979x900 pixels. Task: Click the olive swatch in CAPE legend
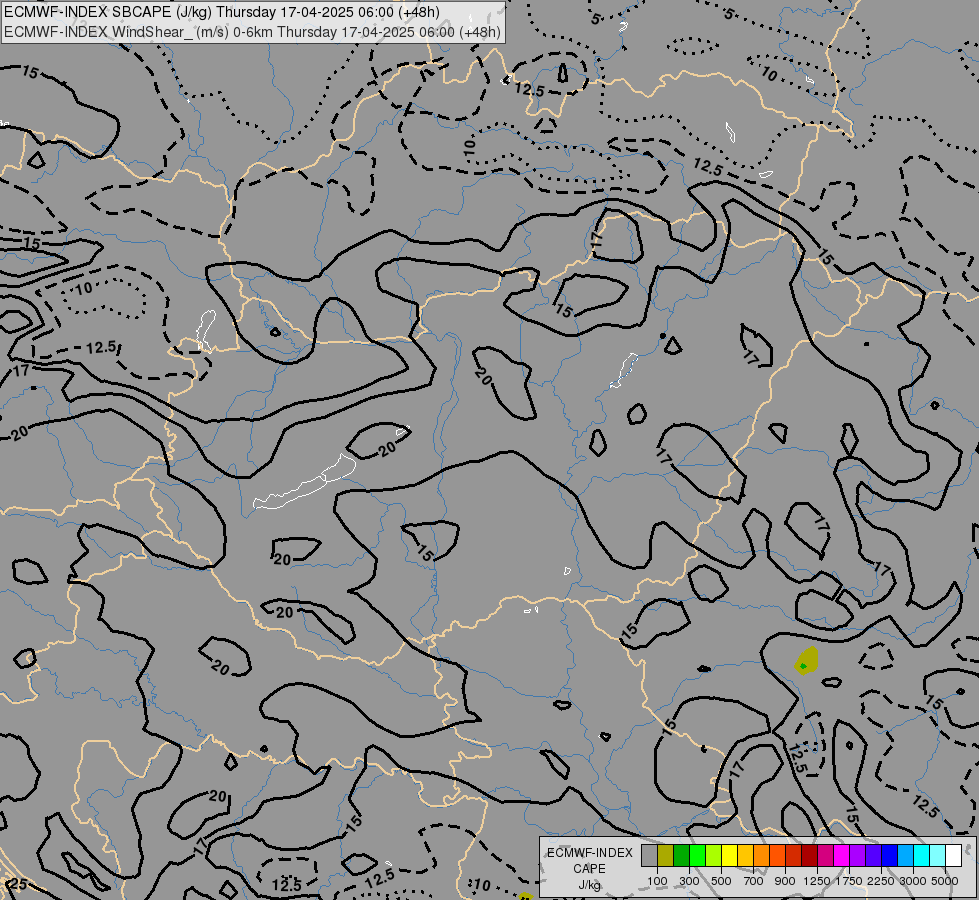[x=666, y=855]
